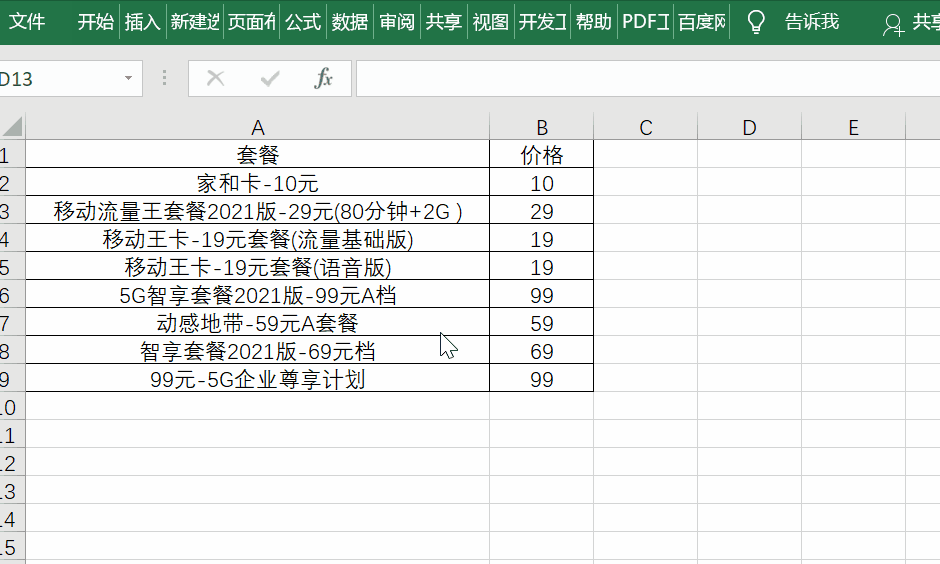
Task: Select the price 99 cell in row 6
Action: point(542,295)
